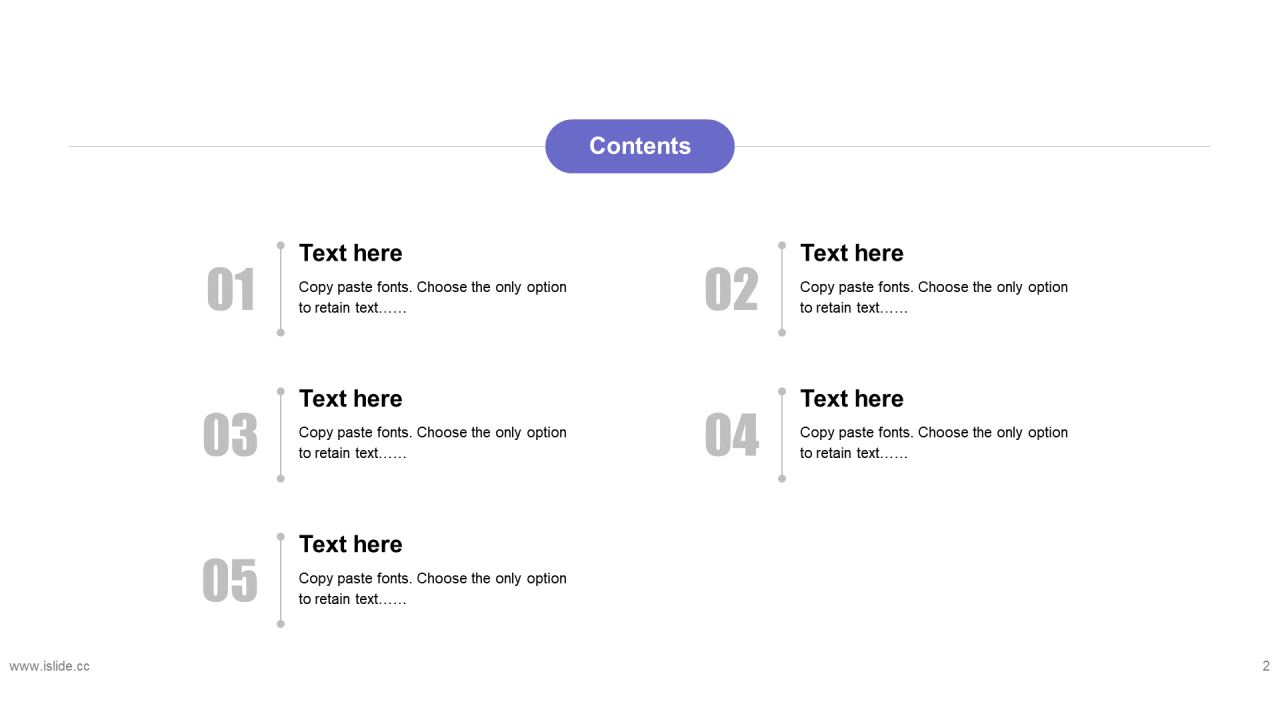Select the vertical divider line next to 04
Image resolution: width=1280 pixels, height=720 pixels.
point(782,435)
